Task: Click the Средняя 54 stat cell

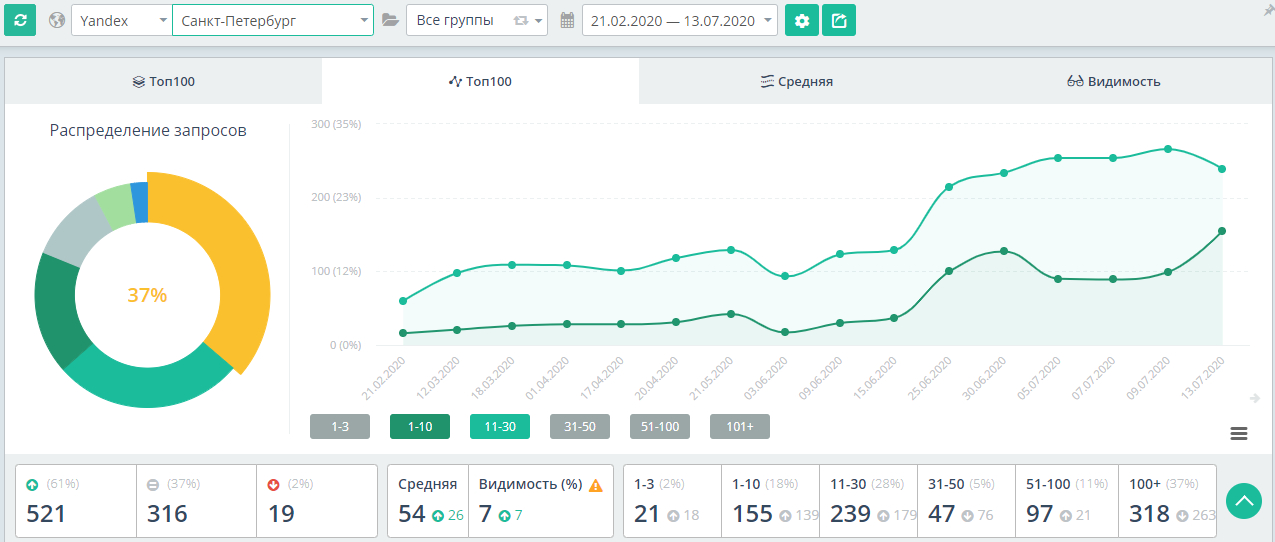Action: point(428,501)
